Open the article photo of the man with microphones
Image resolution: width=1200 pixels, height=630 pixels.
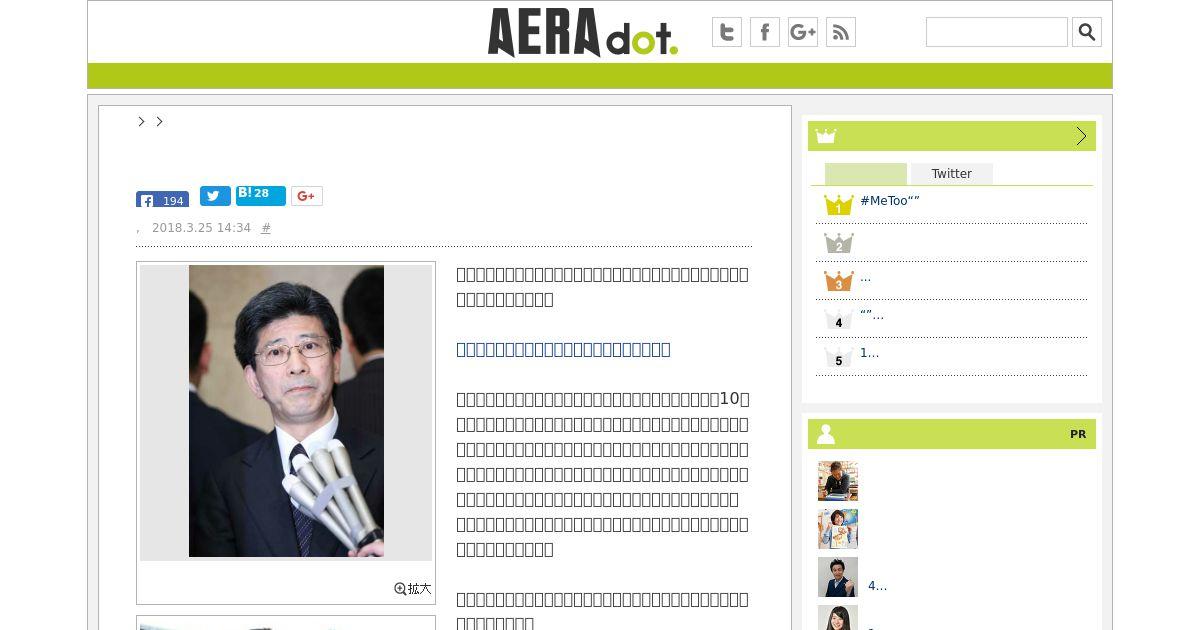coord(286,411)
